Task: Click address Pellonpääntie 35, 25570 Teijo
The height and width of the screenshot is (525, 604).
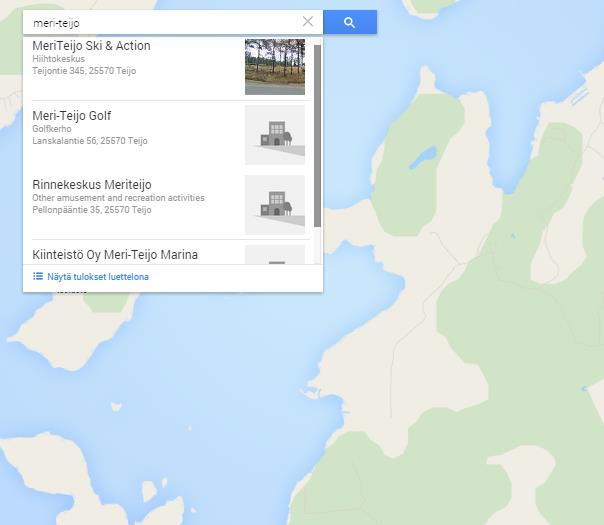Action: [92, 210]
